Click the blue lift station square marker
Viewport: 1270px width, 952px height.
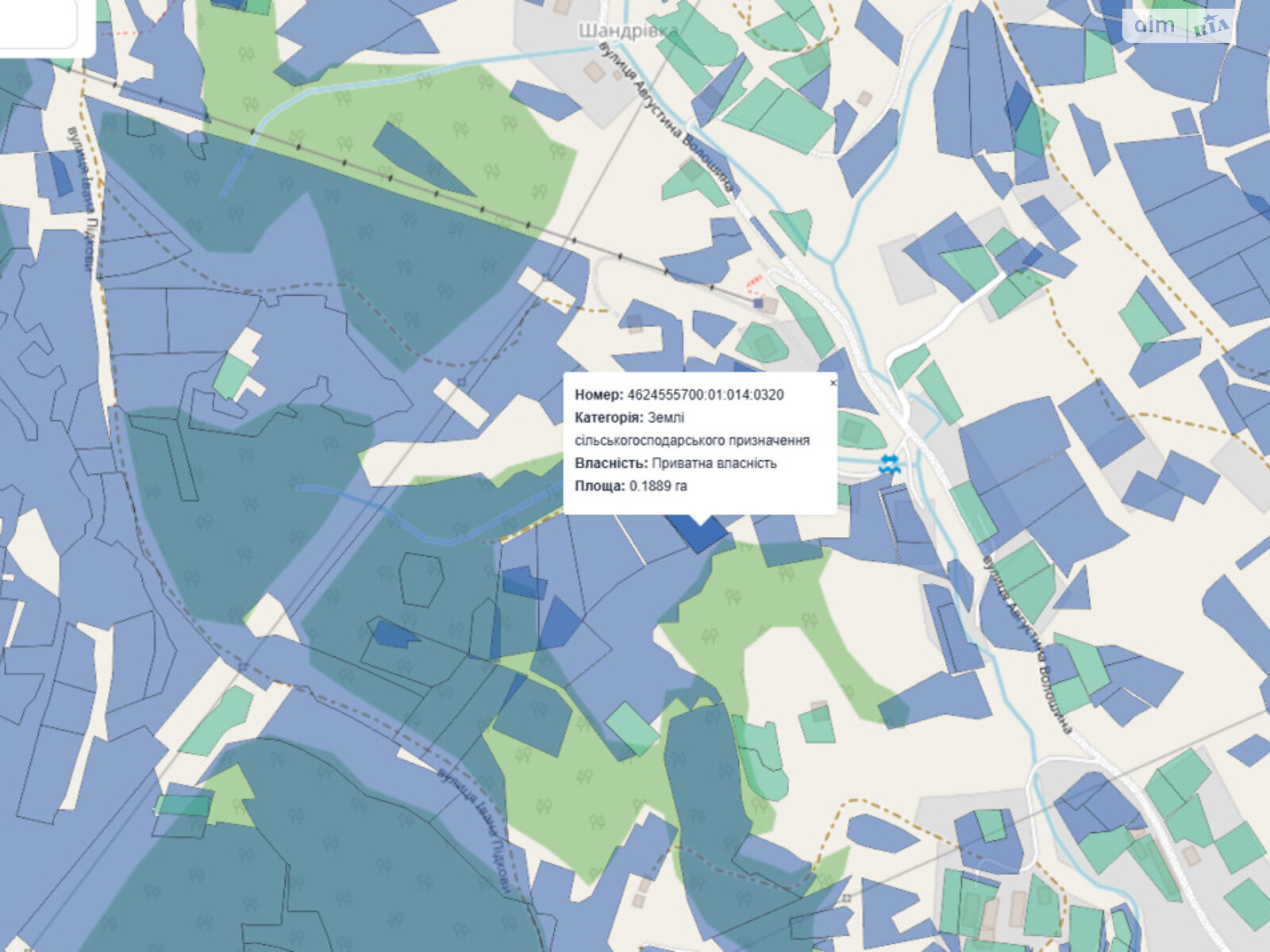[x=758, y=302]
